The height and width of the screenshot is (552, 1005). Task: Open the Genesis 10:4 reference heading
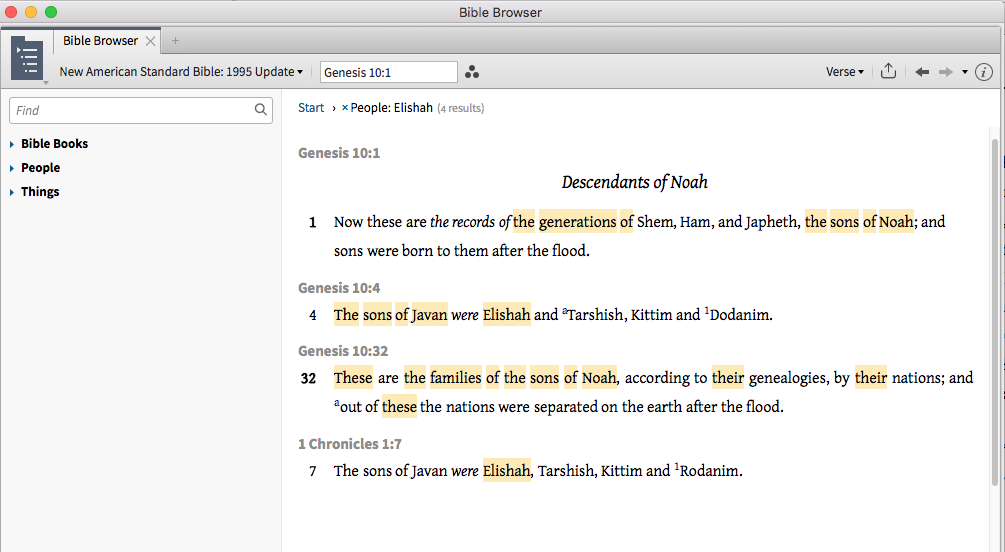pos(339,288)
